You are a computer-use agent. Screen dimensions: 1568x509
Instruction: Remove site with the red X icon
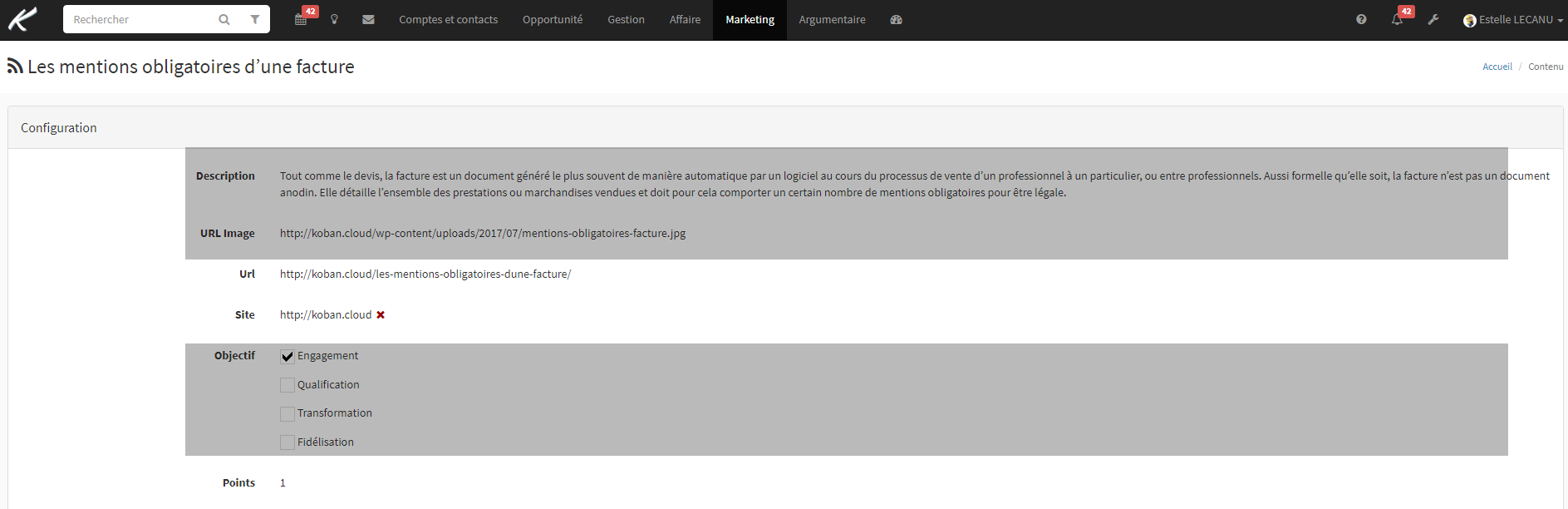tap(381, 314)
